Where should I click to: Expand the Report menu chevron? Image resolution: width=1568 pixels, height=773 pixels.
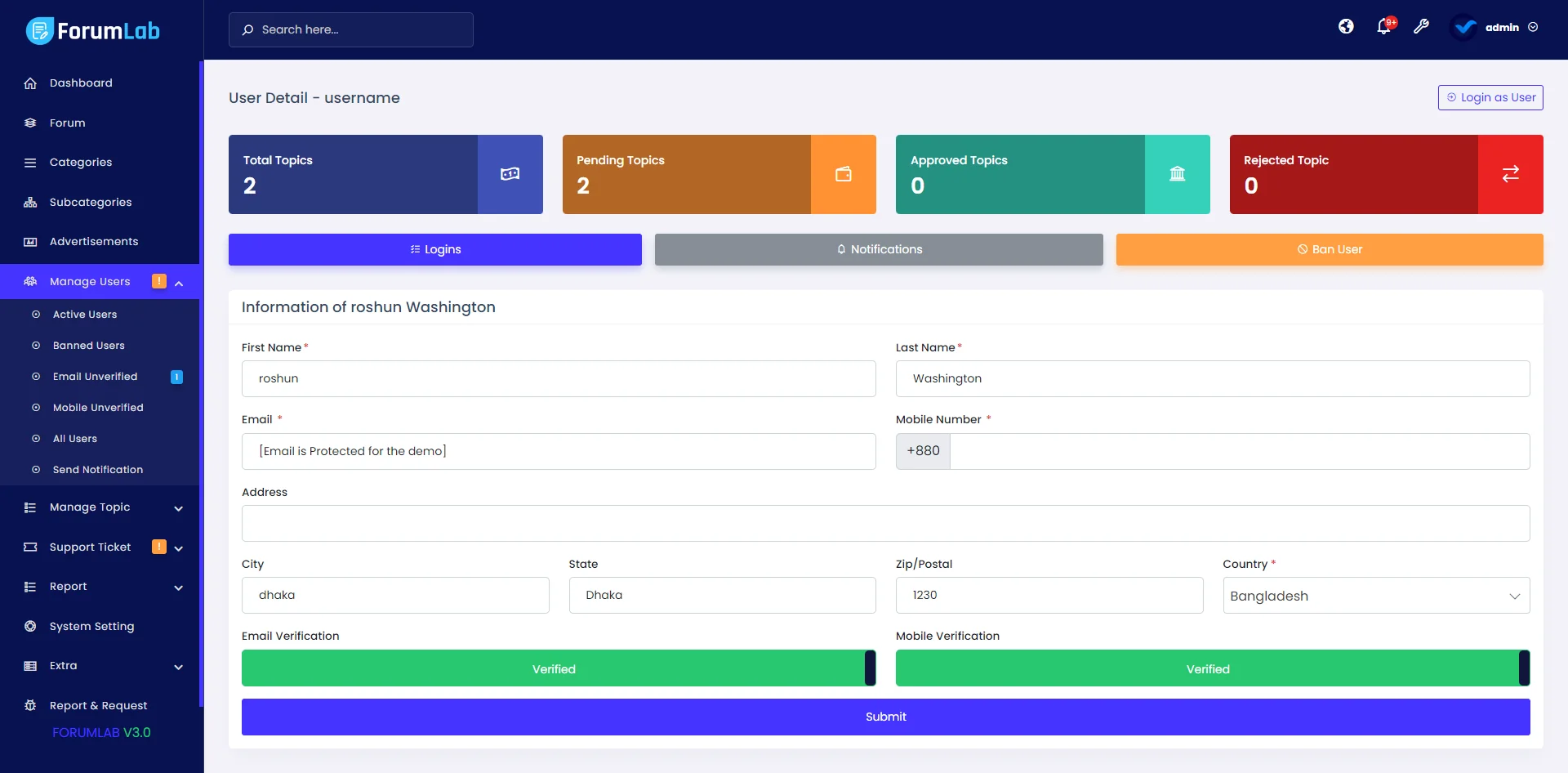[179, 588]
